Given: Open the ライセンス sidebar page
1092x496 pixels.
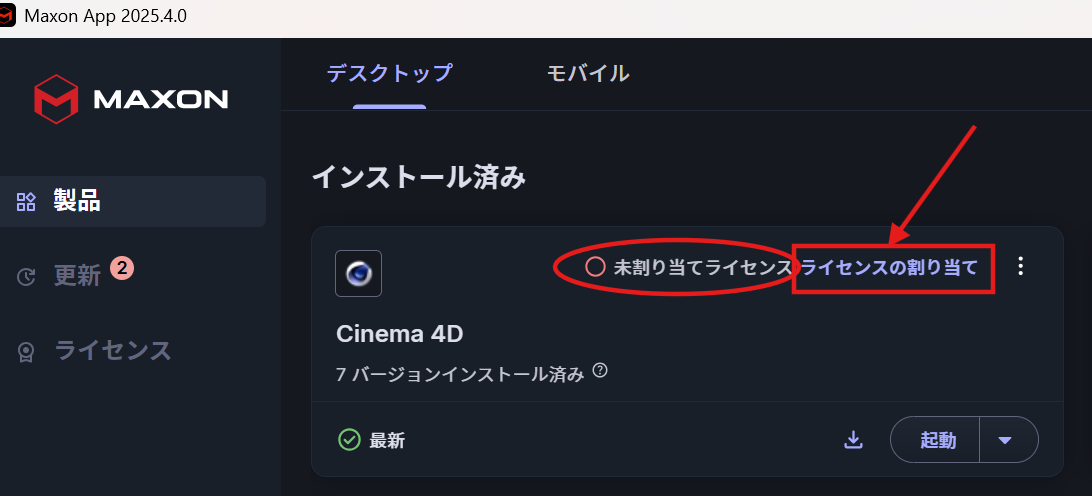Looking at the screenshot, I should [x=133, y=351].
